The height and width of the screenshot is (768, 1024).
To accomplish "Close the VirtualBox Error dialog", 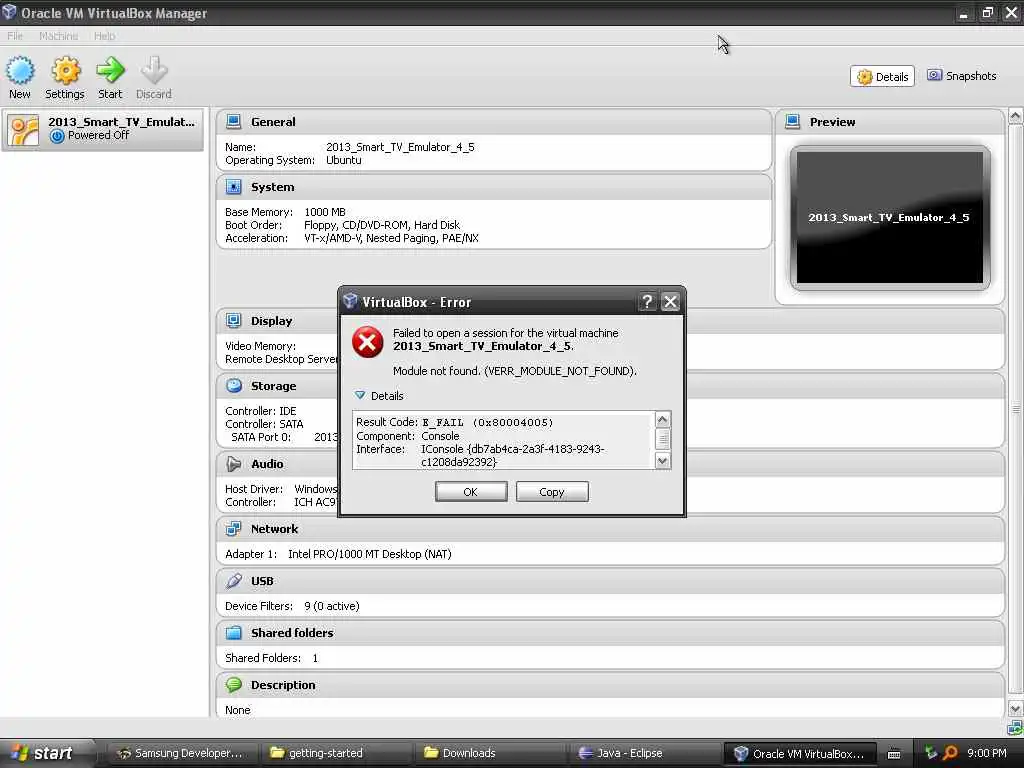I will pyautogui.click(x=670, y=302).
